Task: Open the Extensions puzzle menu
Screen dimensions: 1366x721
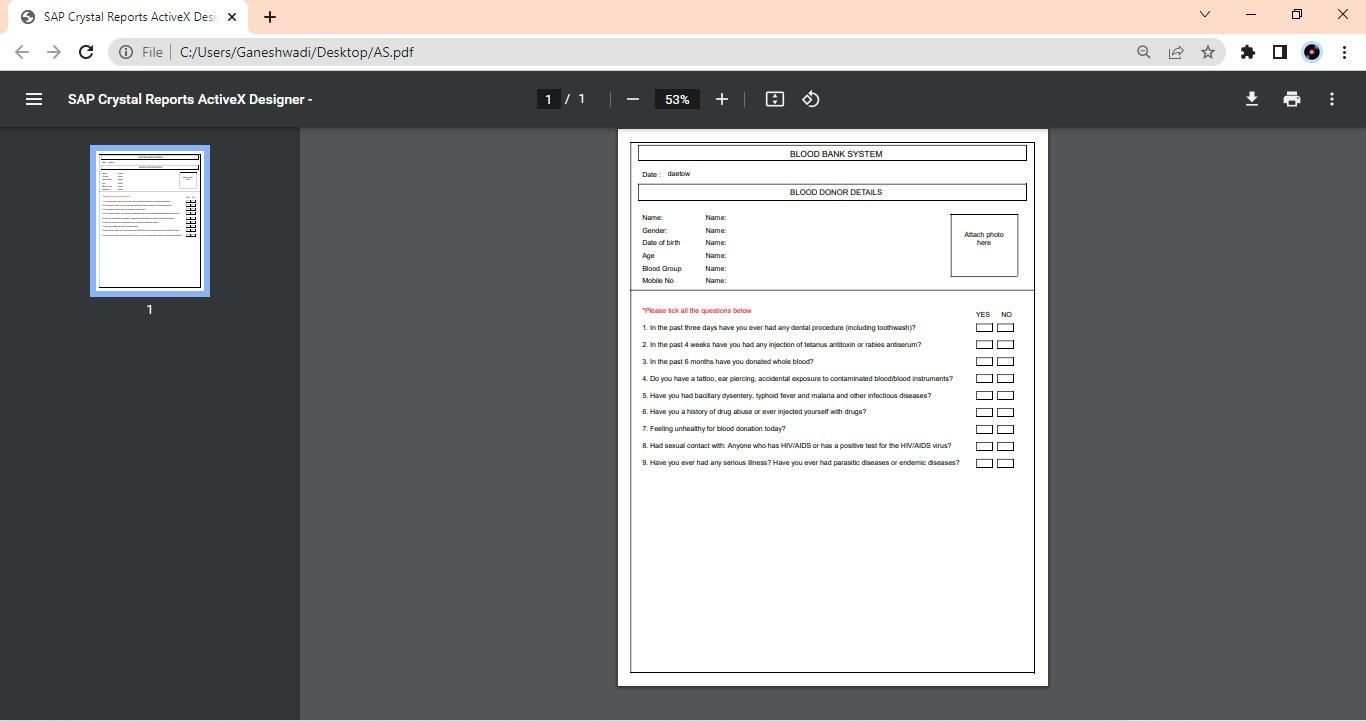Action: 1248,52
